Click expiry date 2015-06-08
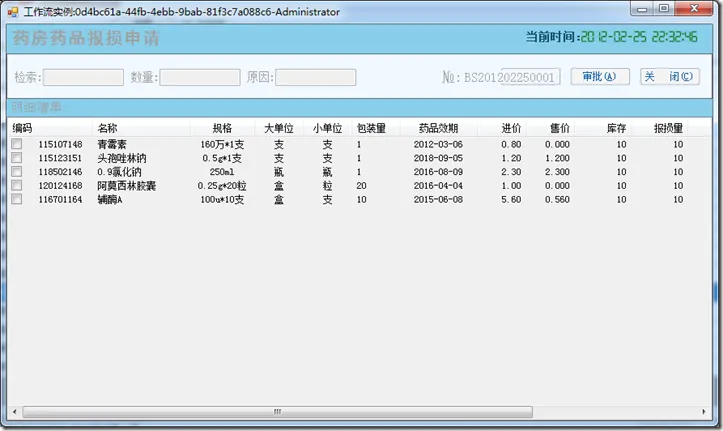723x431 pixels. [438, 200]
